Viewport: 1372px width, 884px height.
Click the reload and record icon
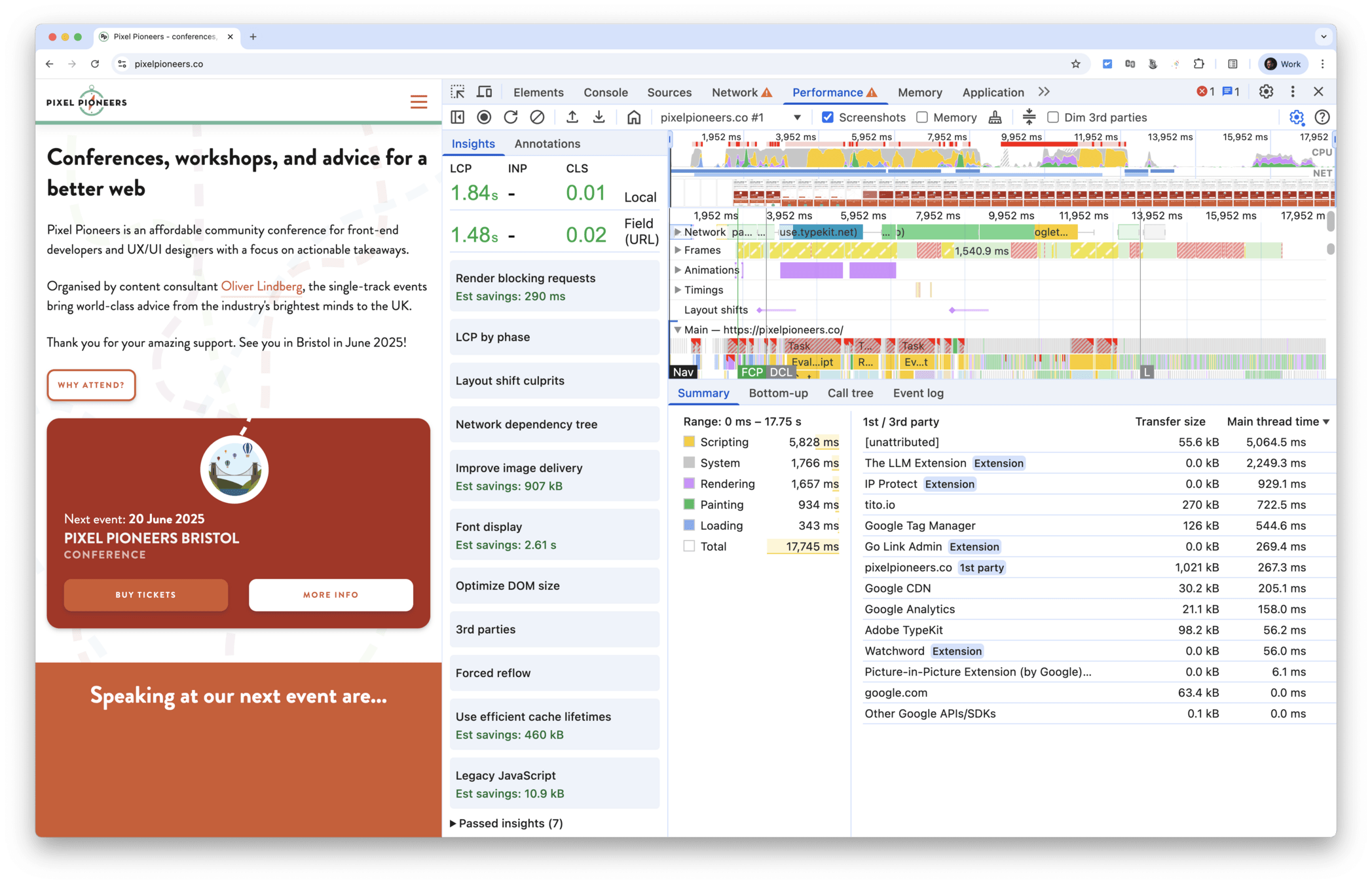(x=511, y=117)
